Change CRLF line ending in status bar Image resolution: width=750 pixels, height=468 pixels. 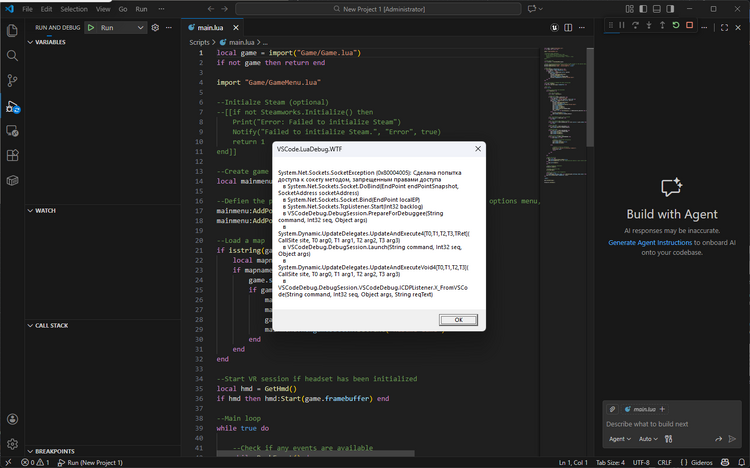664,463
